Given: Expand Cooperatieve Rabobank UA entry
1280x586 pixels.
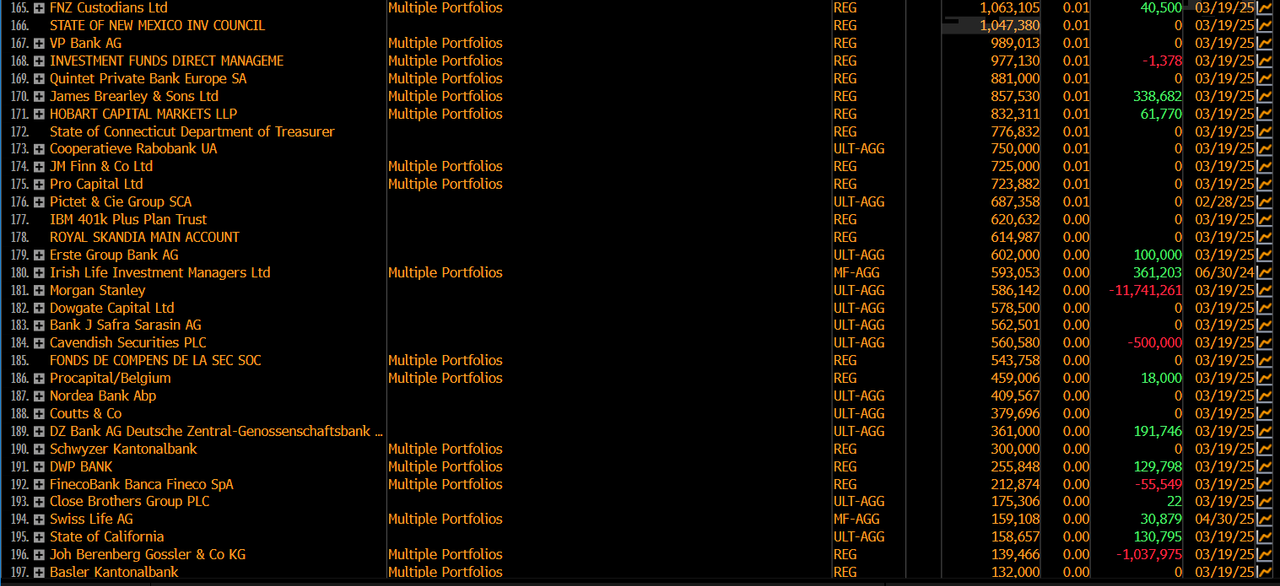Looking at the screenshot, I should pos(39,149).
